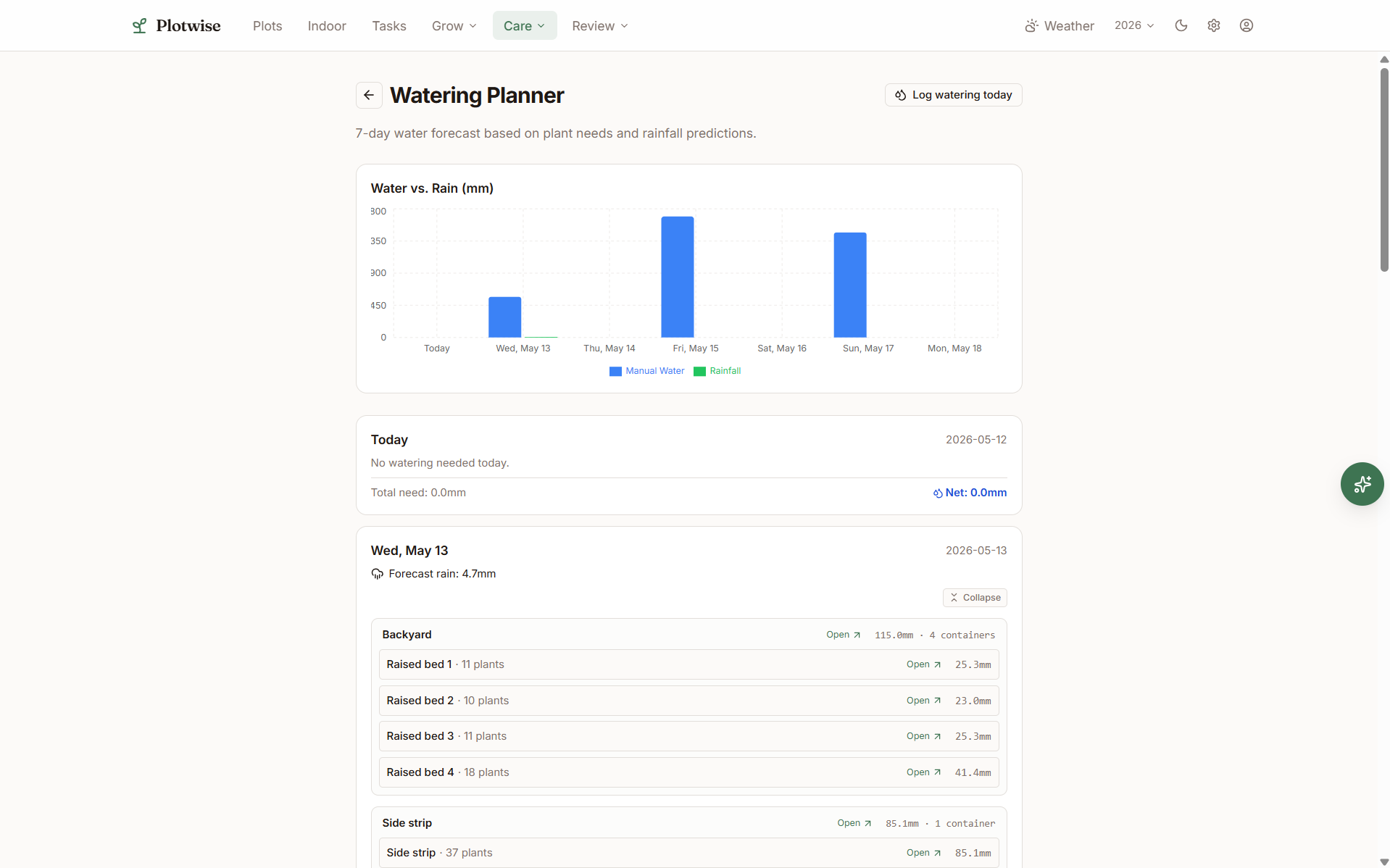Screen dimensions: 1390x868
Task: Click Raised bed 2 value 23.0mm
Action: click(973, 701)
